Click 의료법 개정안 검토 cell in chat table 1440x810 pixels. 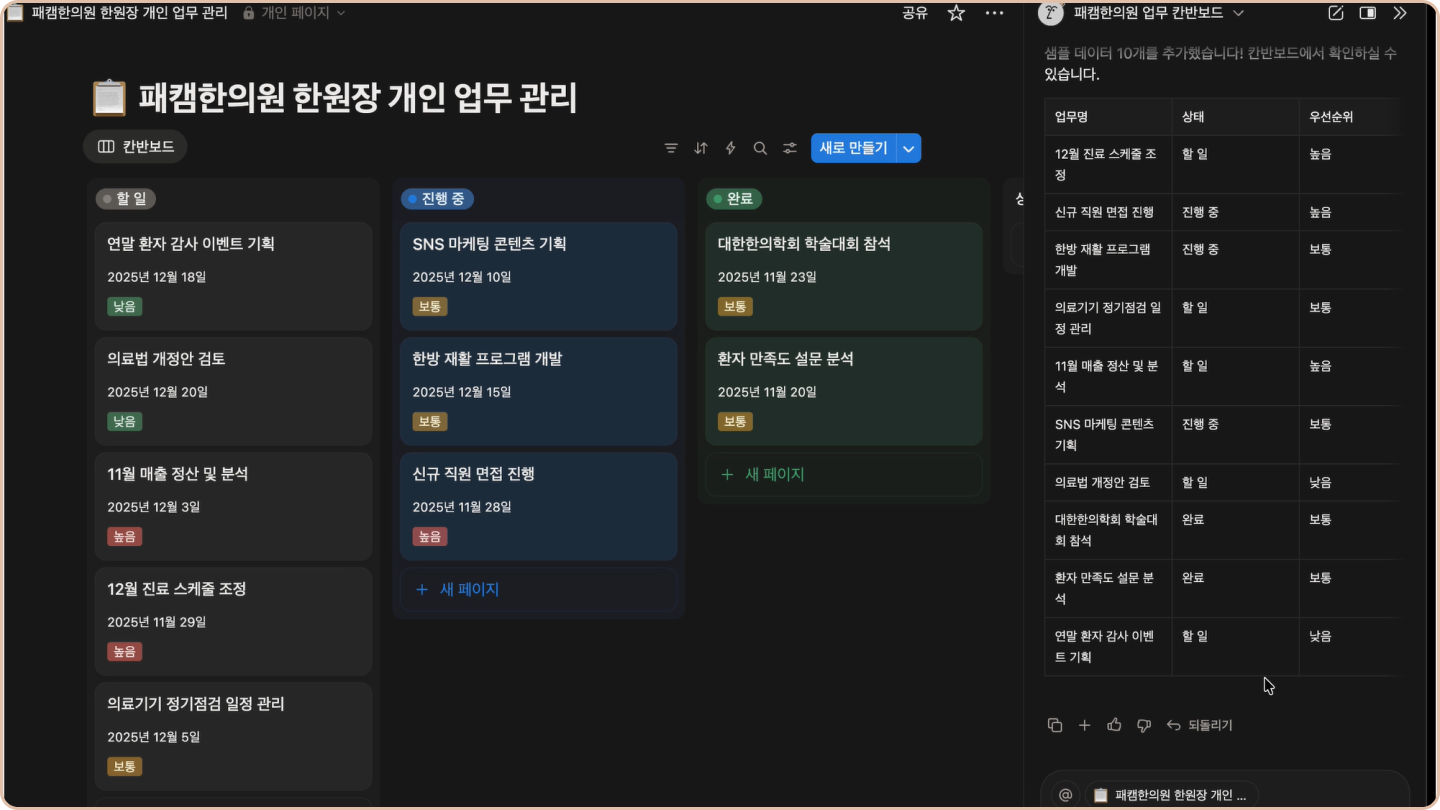tap(1108, 482)
